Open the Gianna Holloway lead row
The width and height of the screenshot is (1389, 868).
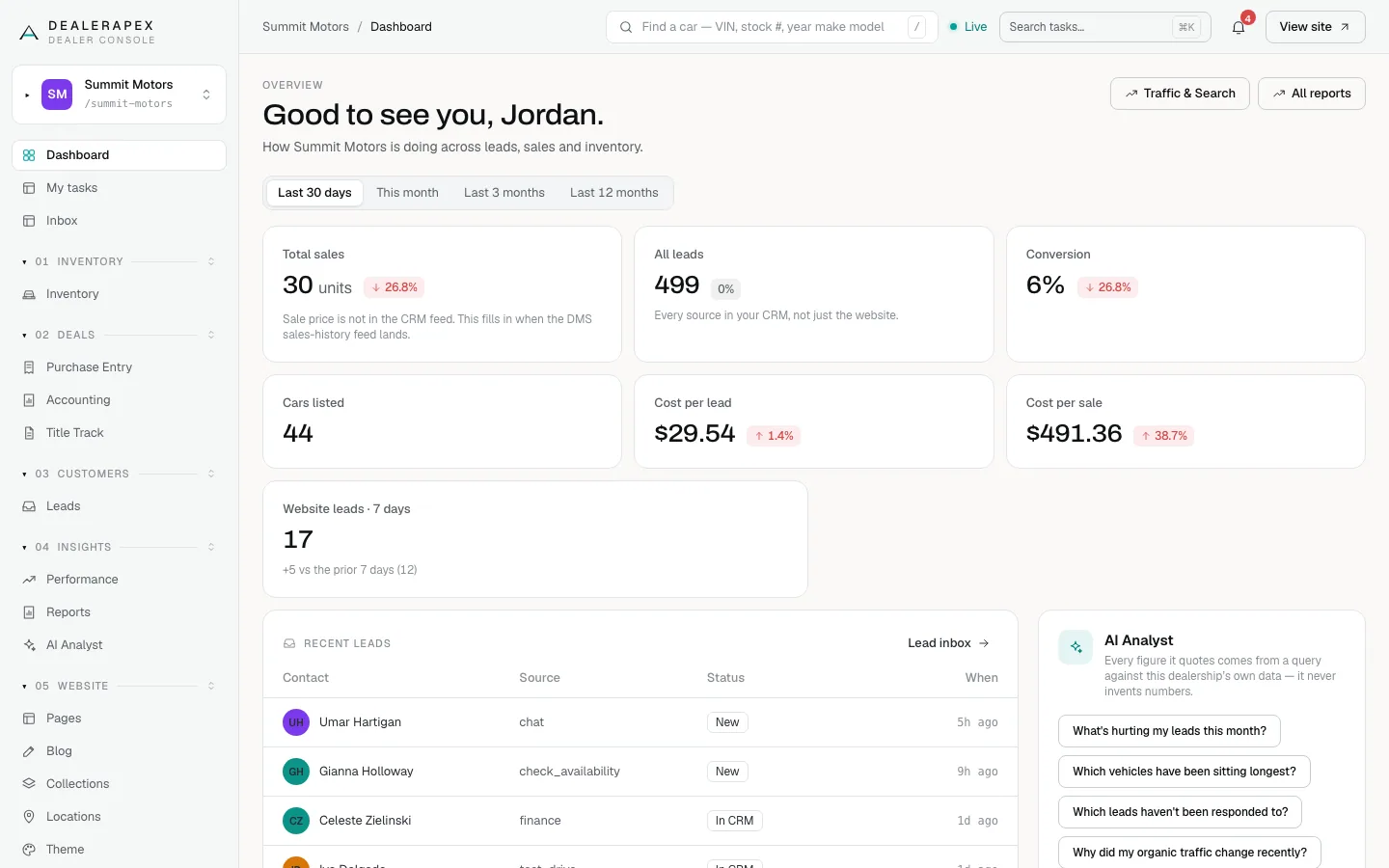click(x=640, y=772)
